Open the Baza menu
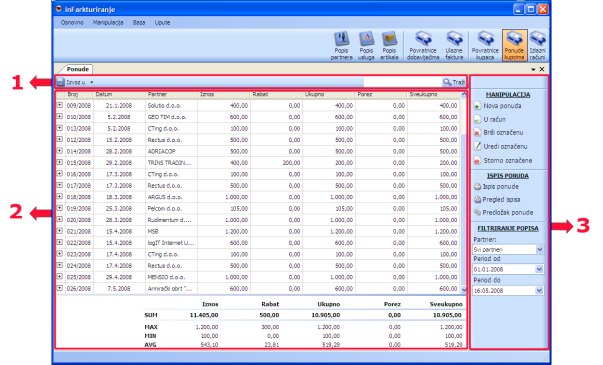603x365 pixels. pos(139,22)
